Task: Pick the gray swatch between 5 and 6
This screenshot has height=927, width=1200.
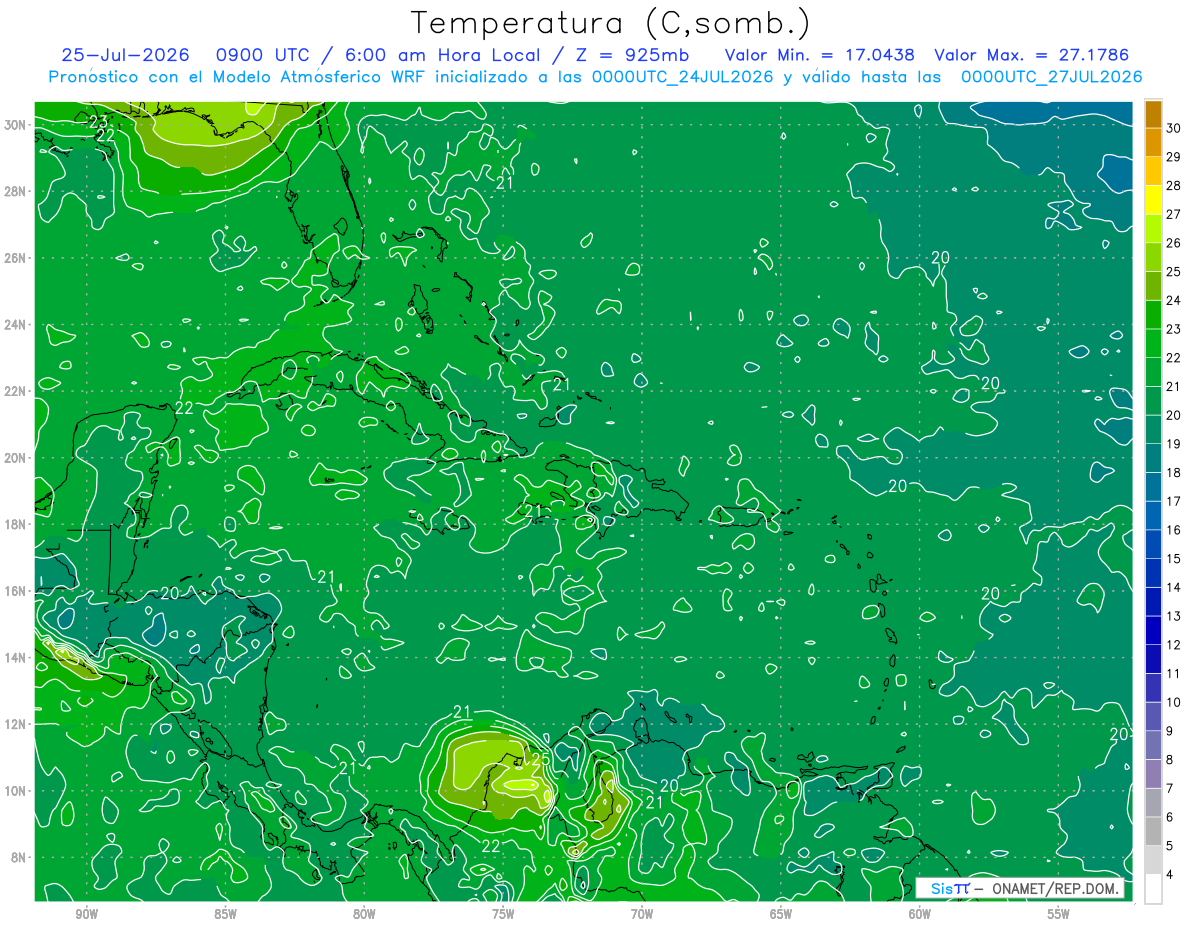Action: point(1153,831)
